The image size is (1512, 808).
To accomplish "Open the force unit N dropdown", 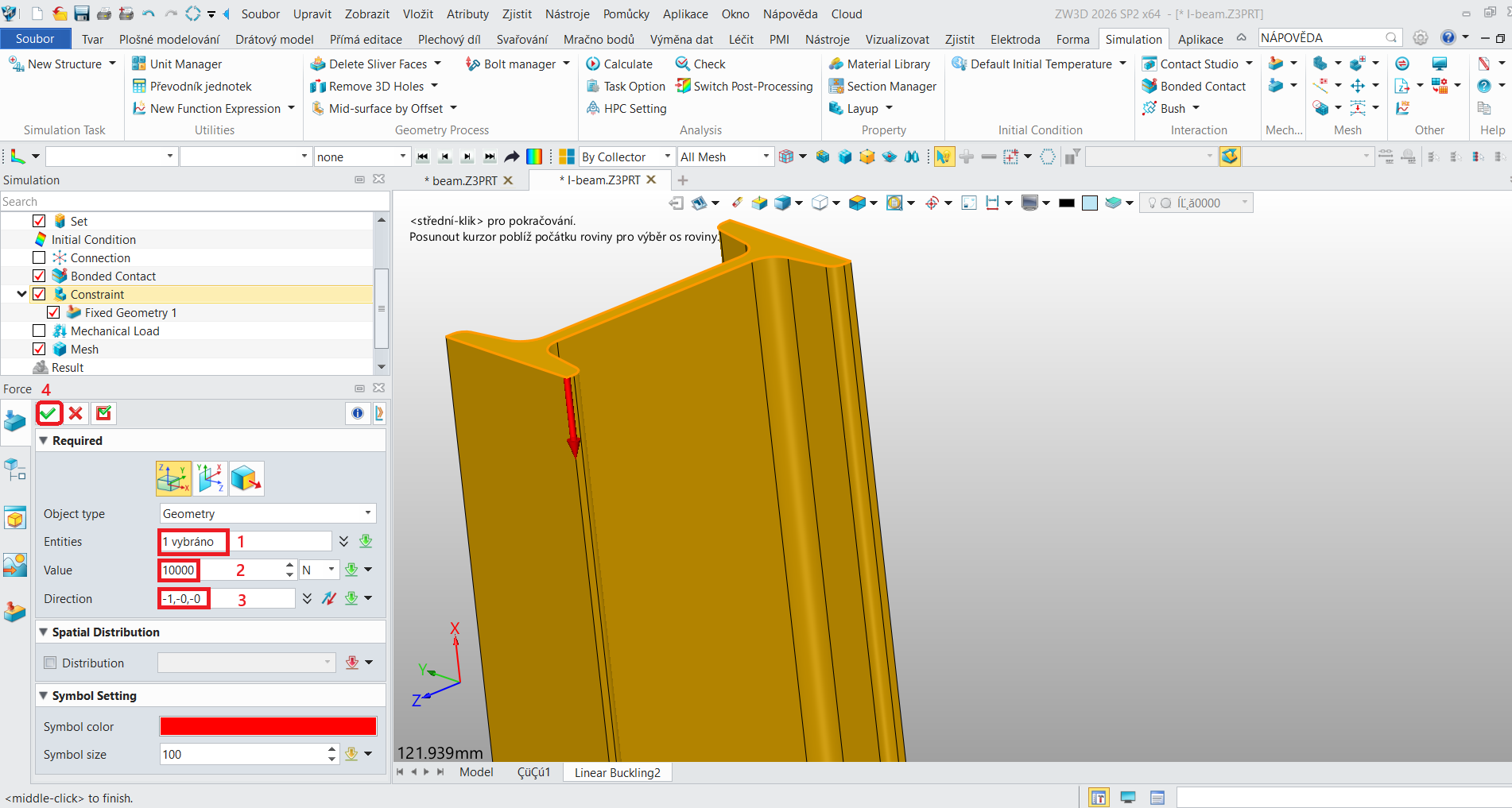I will (320, 570).
